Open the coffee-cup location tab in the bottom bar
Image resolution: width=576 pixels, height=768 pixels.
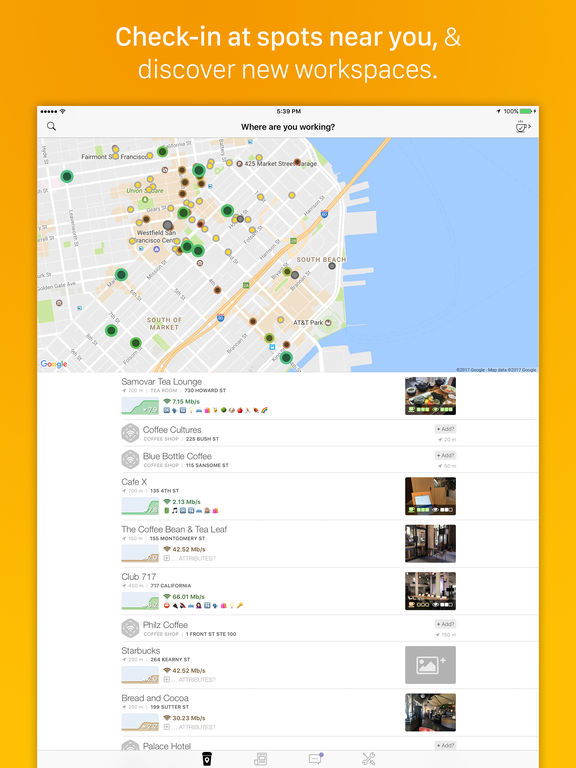tap(207, 759)
